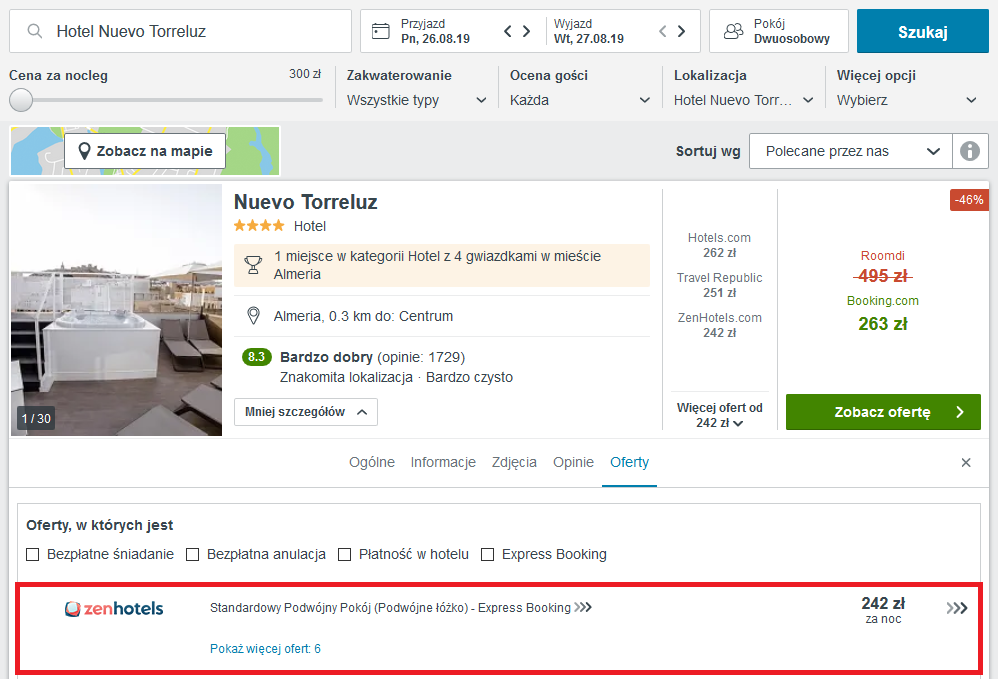Click the trophy icon in ranking banner
This screenshot has height=679, width=998.
pyautogui.click(x=253, y=265)
